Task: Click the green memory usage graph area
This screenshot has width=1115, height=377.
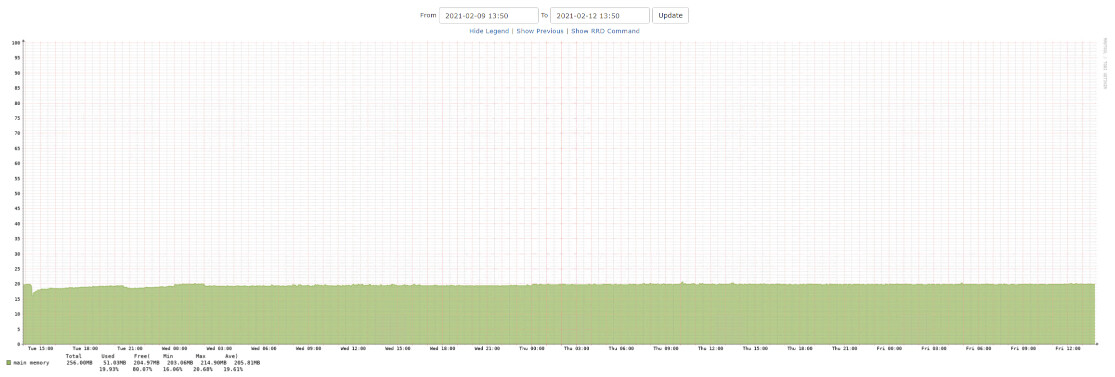Action: (x=559, y=314)
